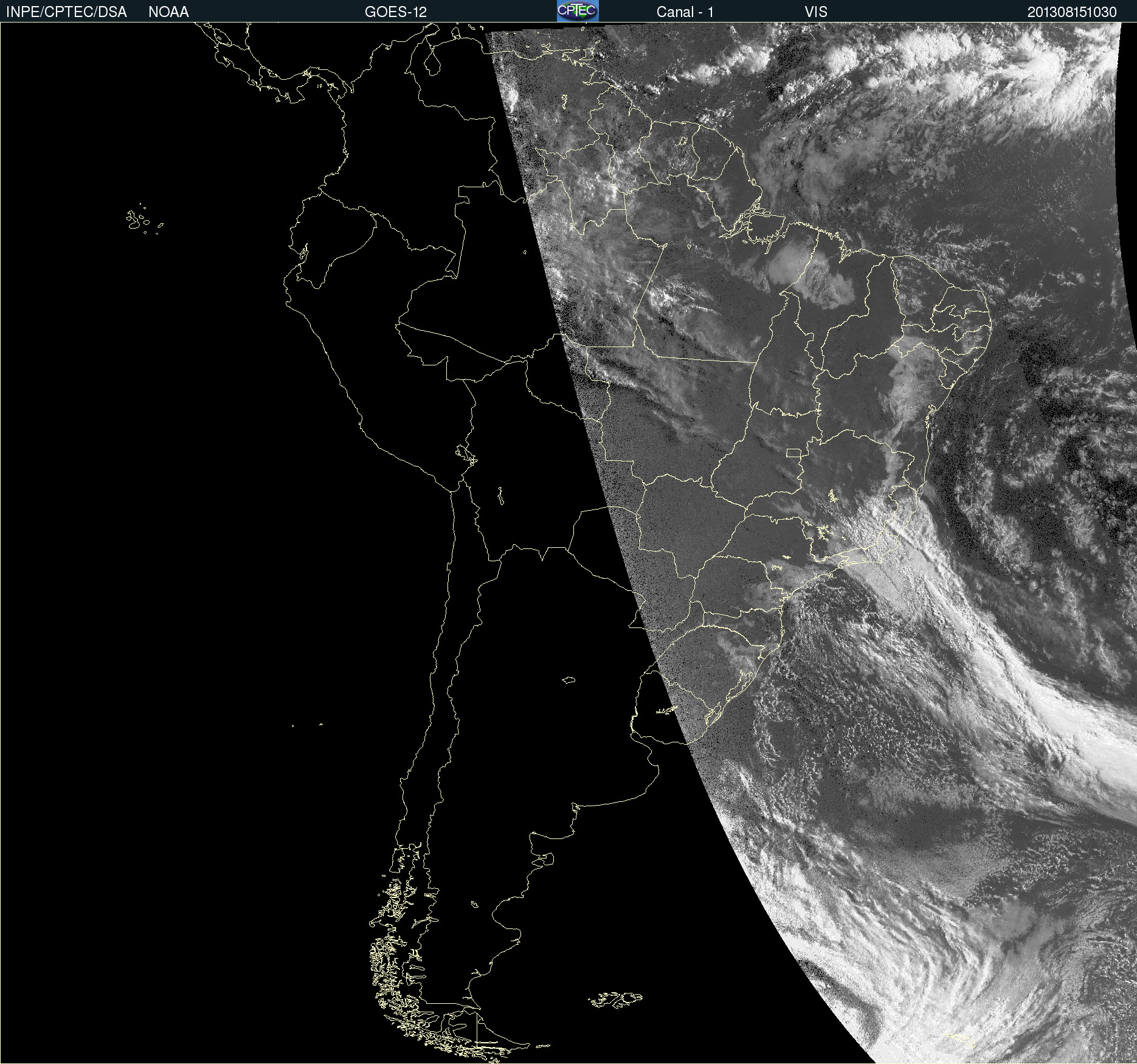1137x1064 pixels.
Task: Click the CPTEC logo in header
Action: pos(578,11)
